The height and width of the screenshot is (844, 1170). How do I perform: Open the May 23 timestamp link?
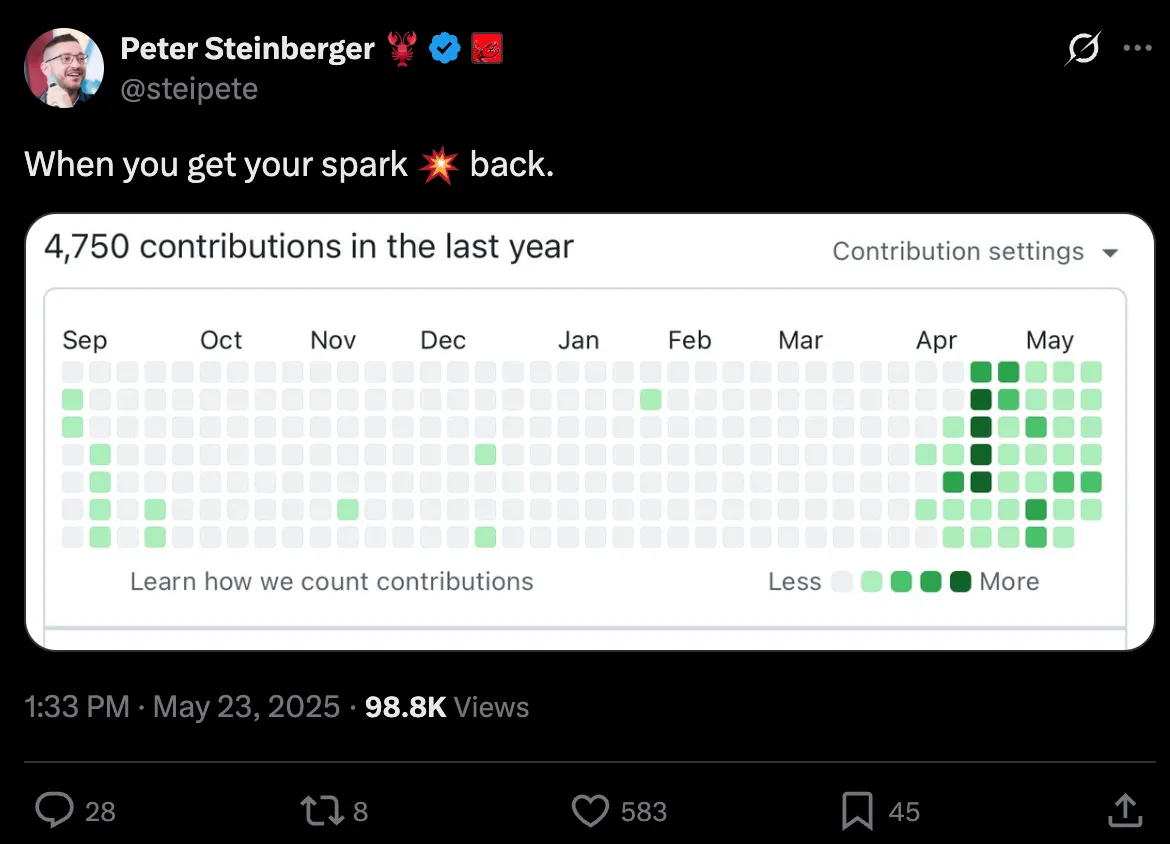tap(246, 707)
